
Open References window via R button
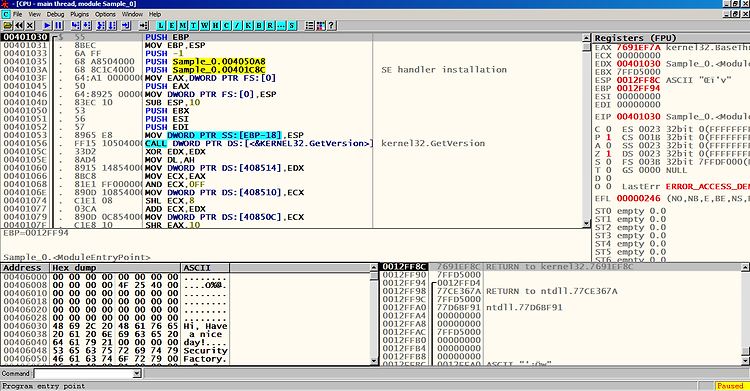click(271, 26)
